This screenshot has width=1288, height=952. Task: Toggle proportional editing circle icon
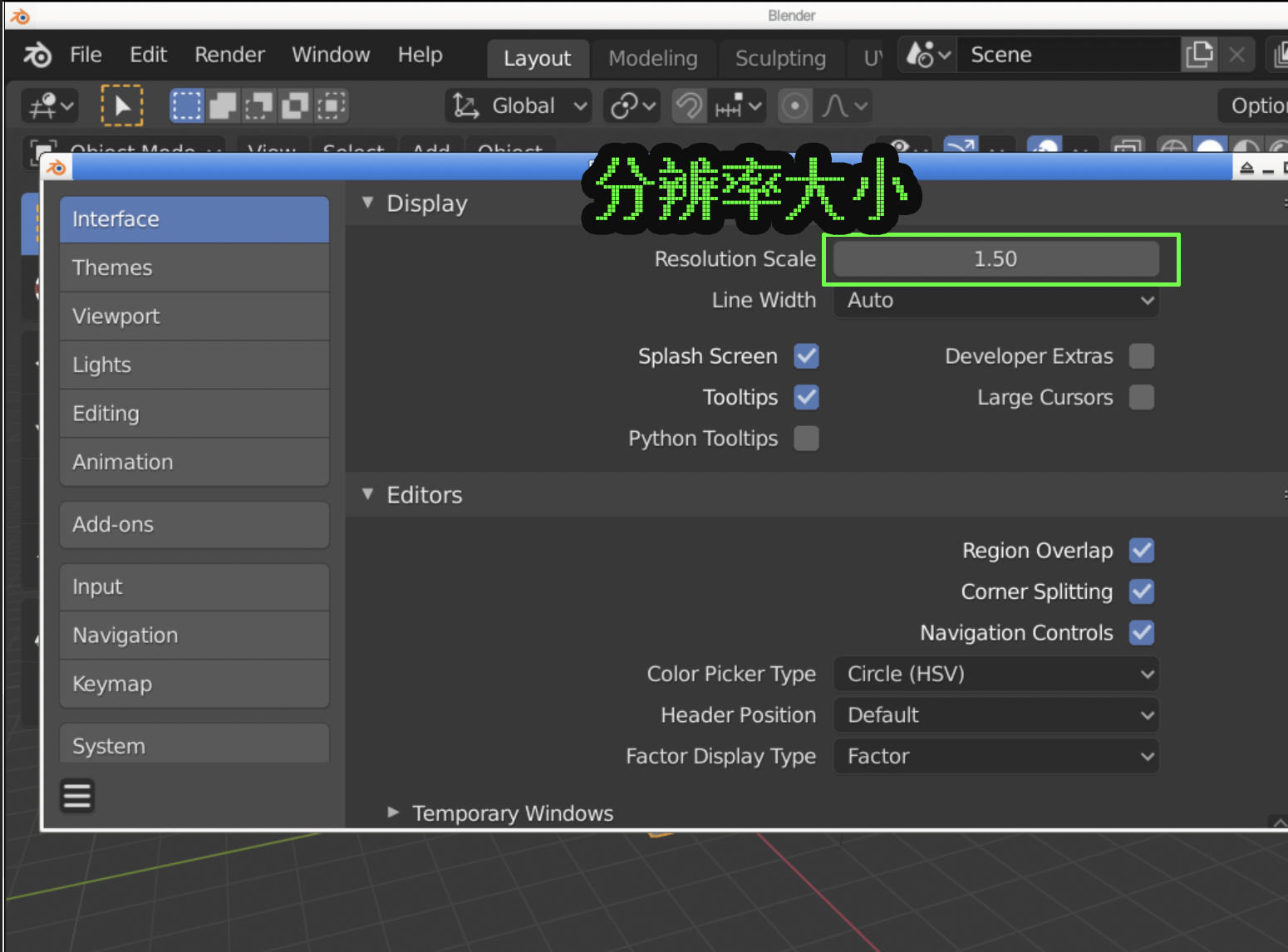tap(795, 106)
